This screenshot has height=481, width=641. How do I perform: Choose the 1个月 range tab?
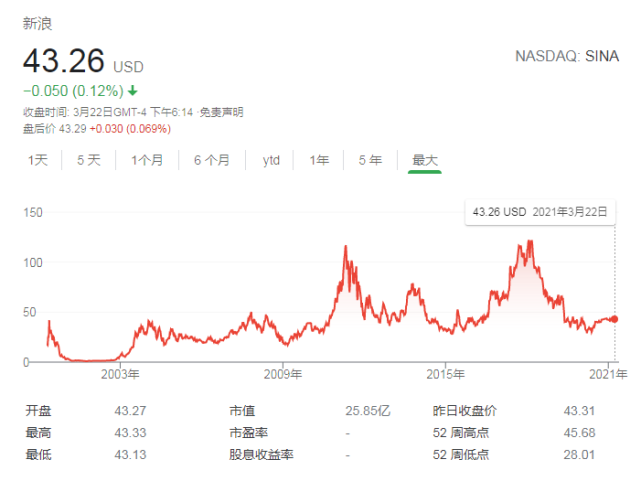tap(147, 160)
